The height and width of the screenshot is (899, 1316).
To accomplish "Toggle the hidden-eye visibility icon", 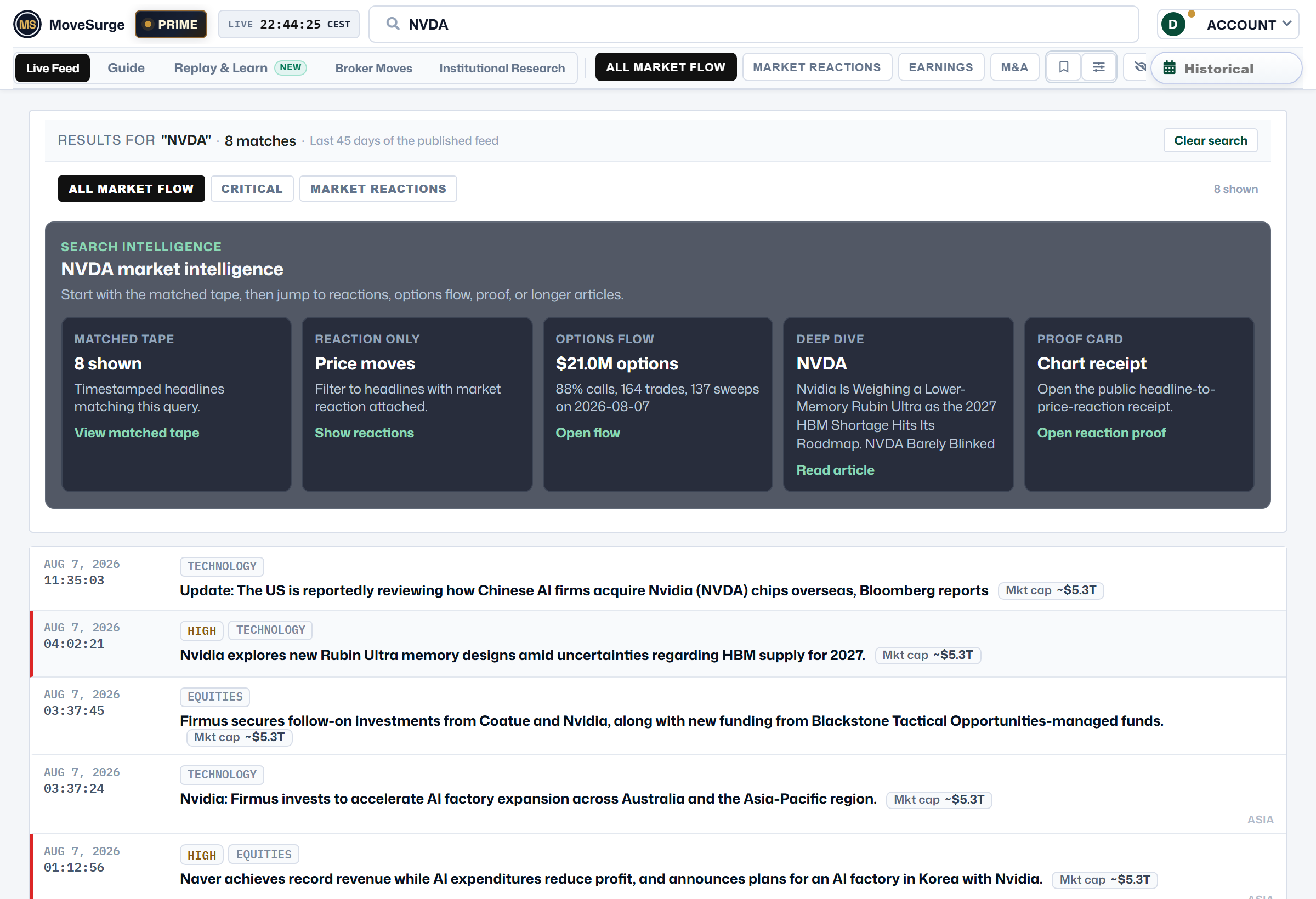I will [x=1140, y=67].
